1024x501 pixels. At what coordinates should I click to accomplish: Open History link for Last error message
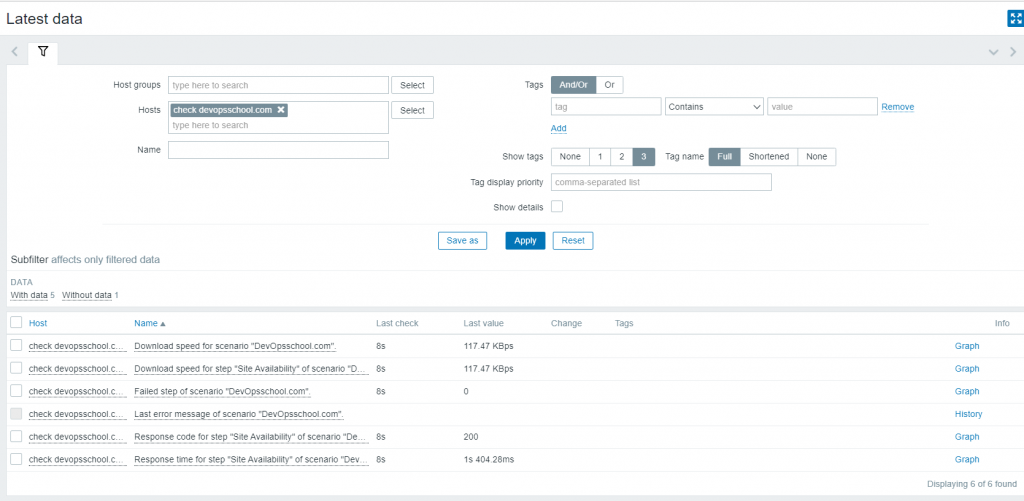(x=968, y=414)
